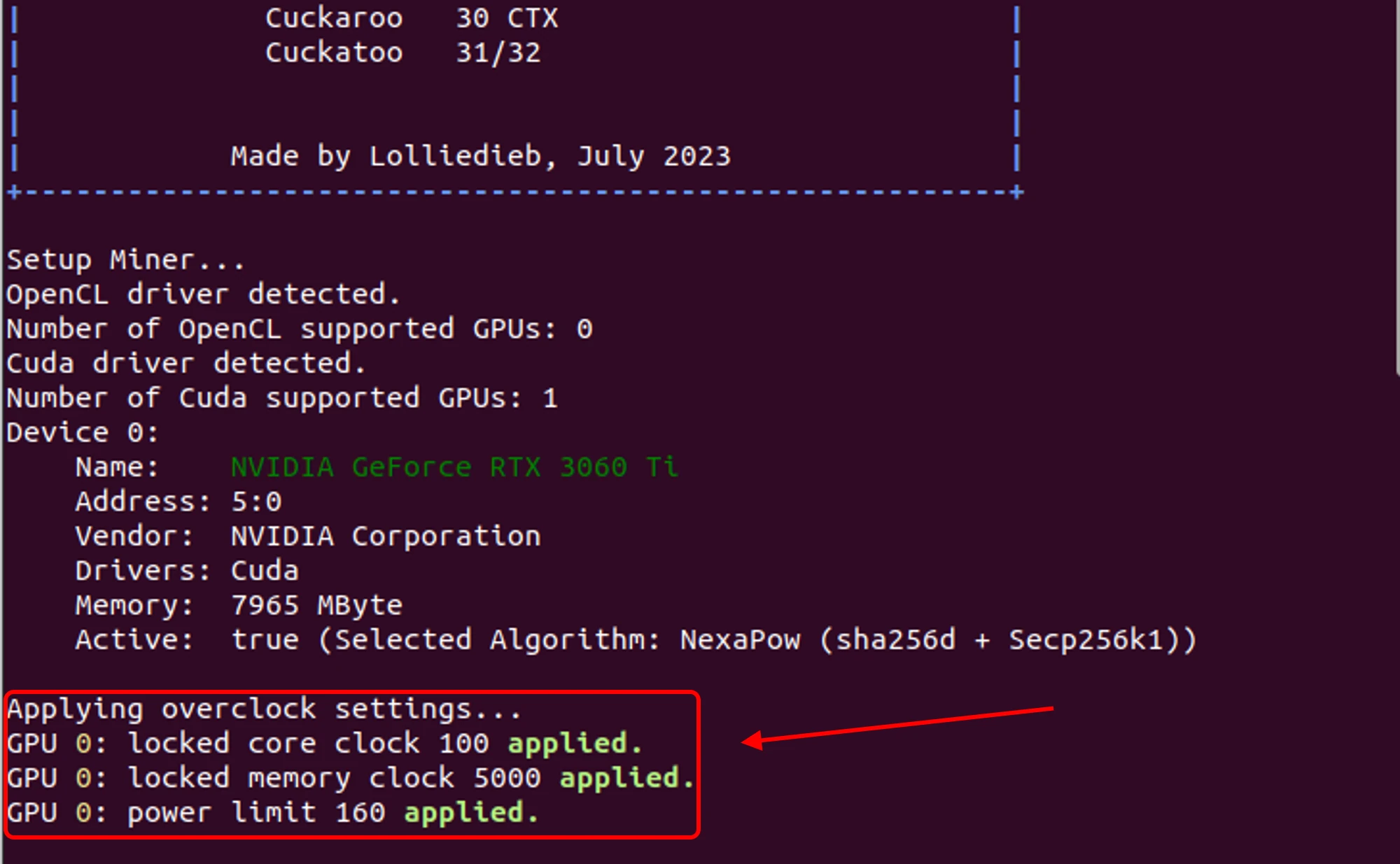Click 'Number of Cuda supported GPUs: 1' line
The image size is (1400, 864).
282,398
